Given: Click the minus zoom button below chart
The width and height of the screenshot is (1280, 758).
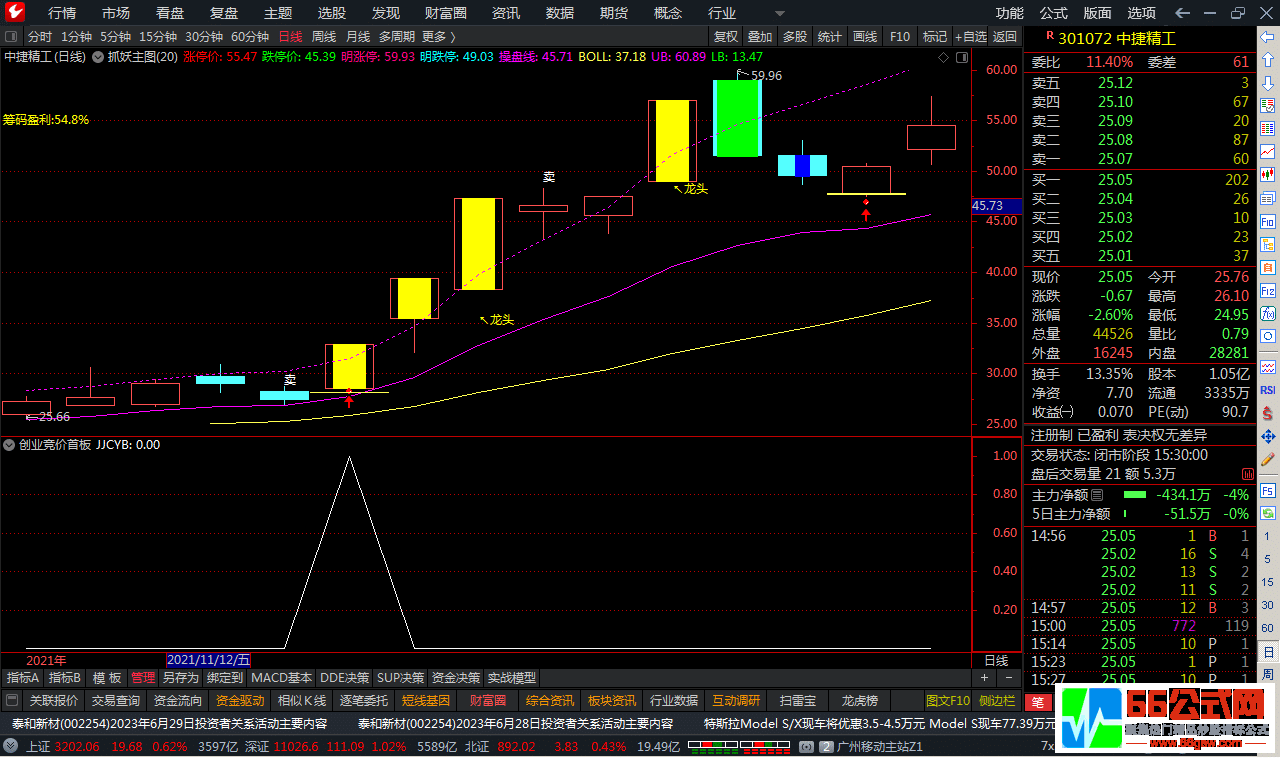Looking at the screenshot, I should (1008, 678).
